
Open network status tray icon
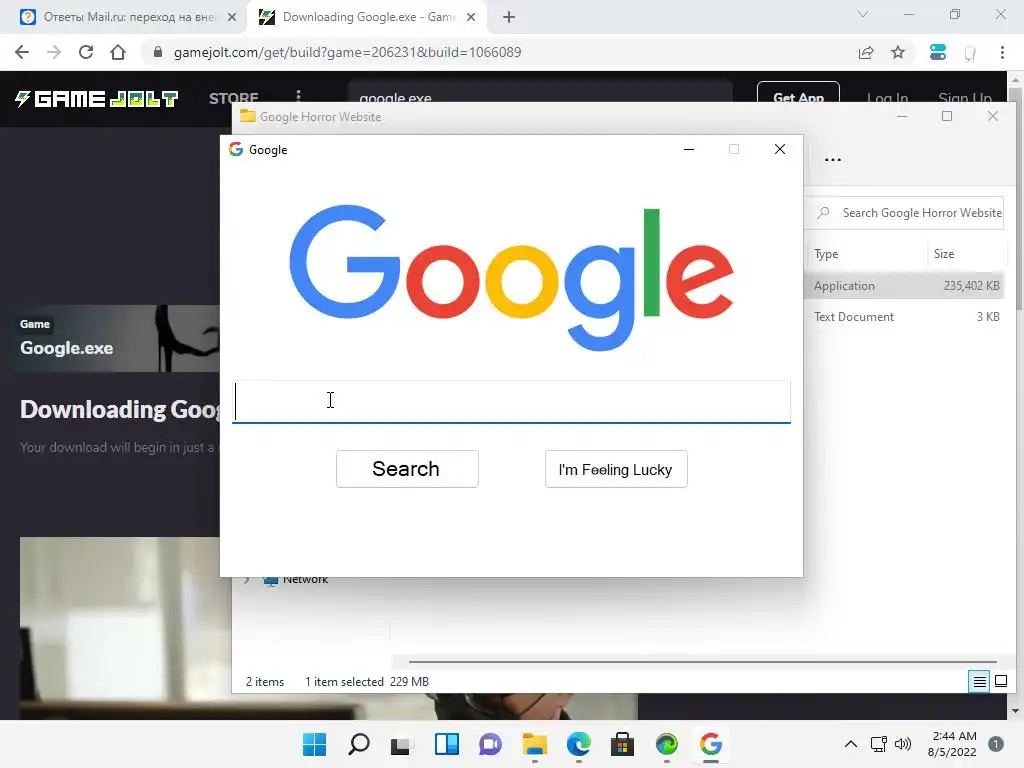[x=878, y=744]
